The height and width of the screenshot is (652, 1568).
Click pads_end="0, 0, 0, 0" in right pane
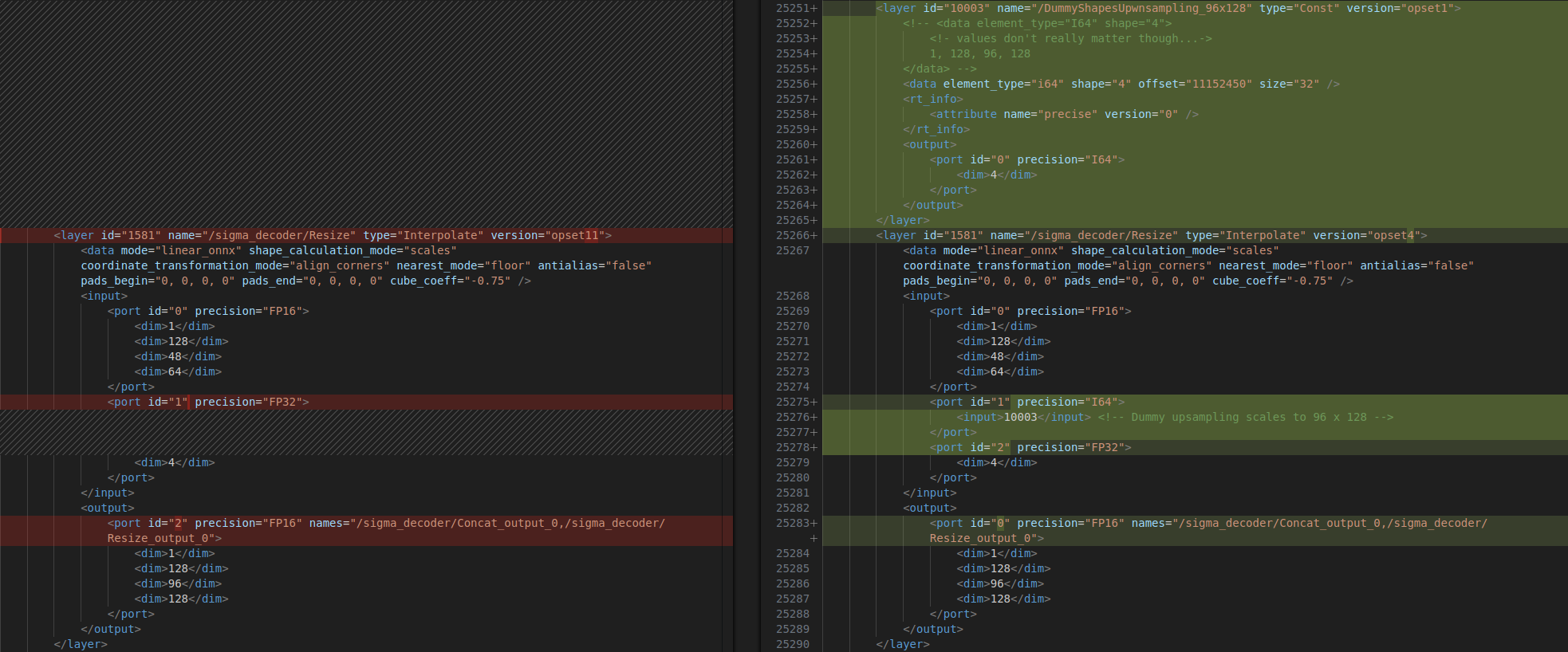coord(1135,281)
